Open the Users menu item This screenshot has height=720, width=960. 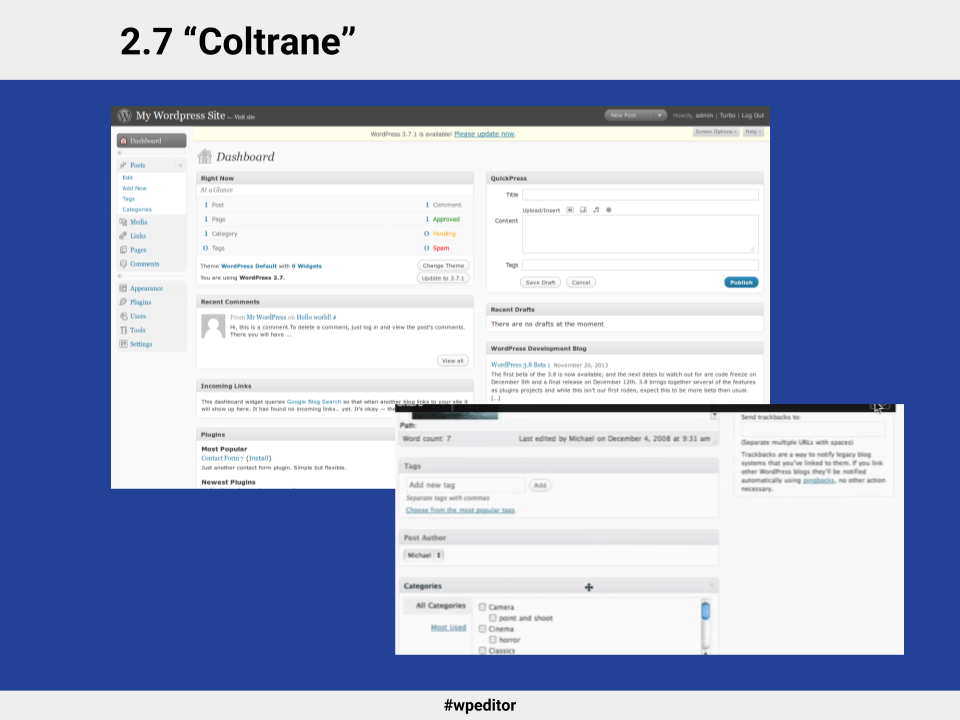pyautogui.click(x=138, y=317)
